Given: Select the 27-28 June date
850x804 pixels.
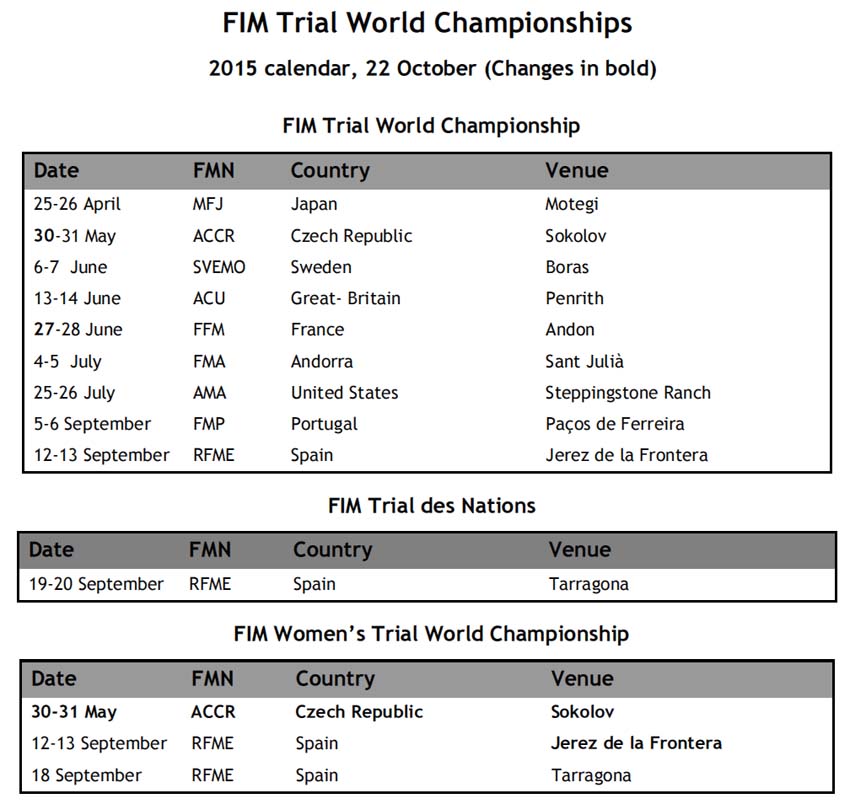Looking at the screenshot, I should tap(78, 329).
